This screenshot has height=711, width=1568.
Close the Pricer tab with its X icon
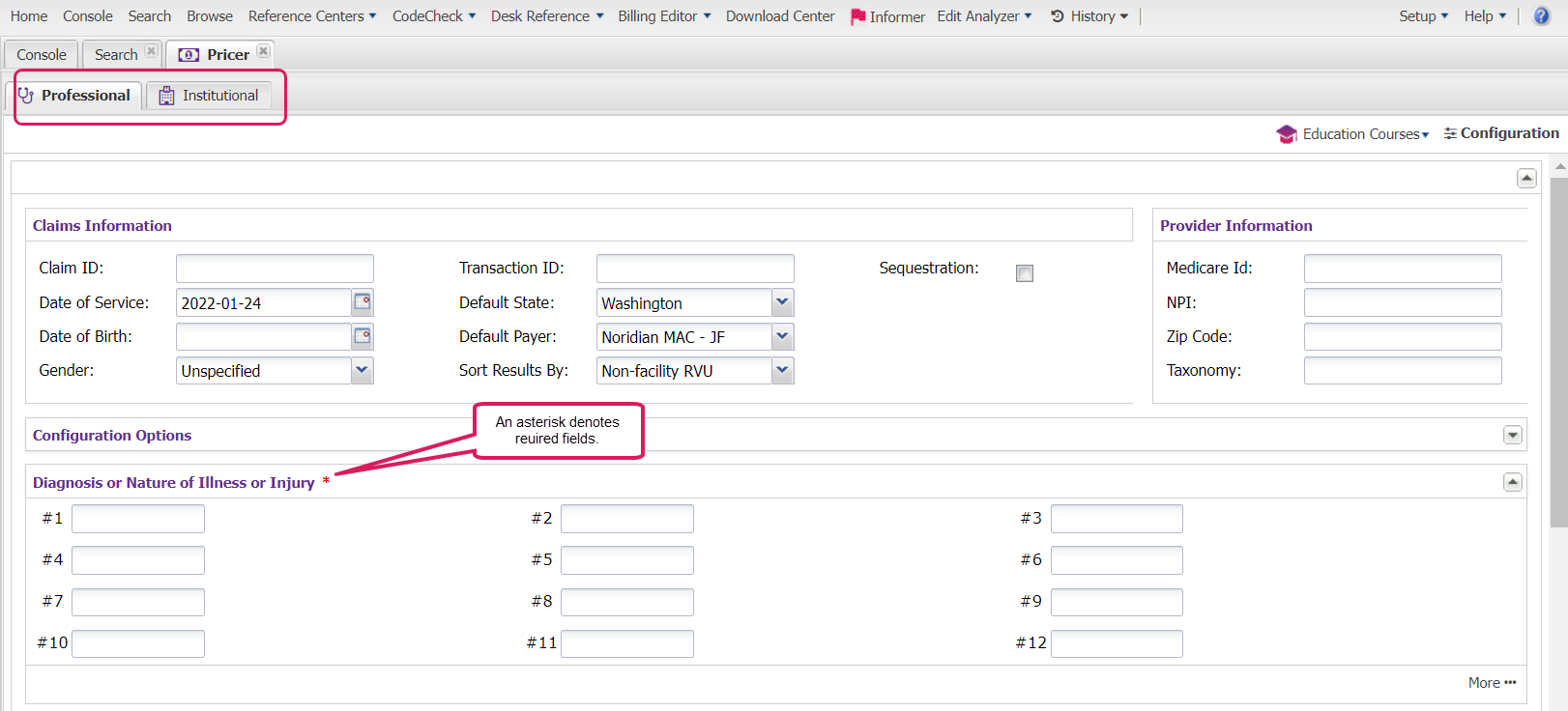[263, 51]
